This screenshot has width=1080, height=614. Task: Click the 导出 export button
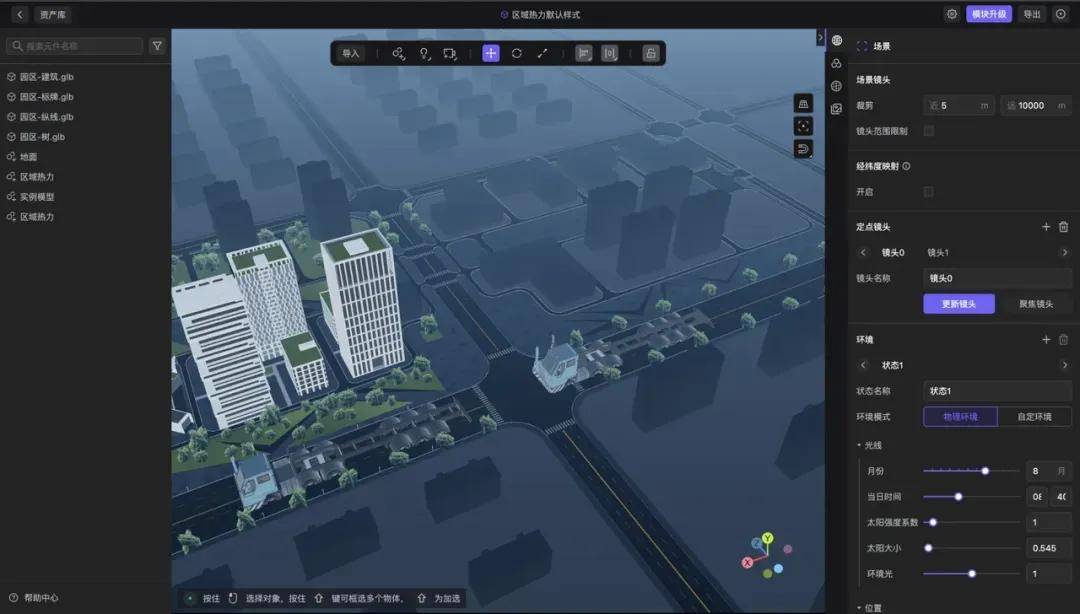tap(1032, 14)
